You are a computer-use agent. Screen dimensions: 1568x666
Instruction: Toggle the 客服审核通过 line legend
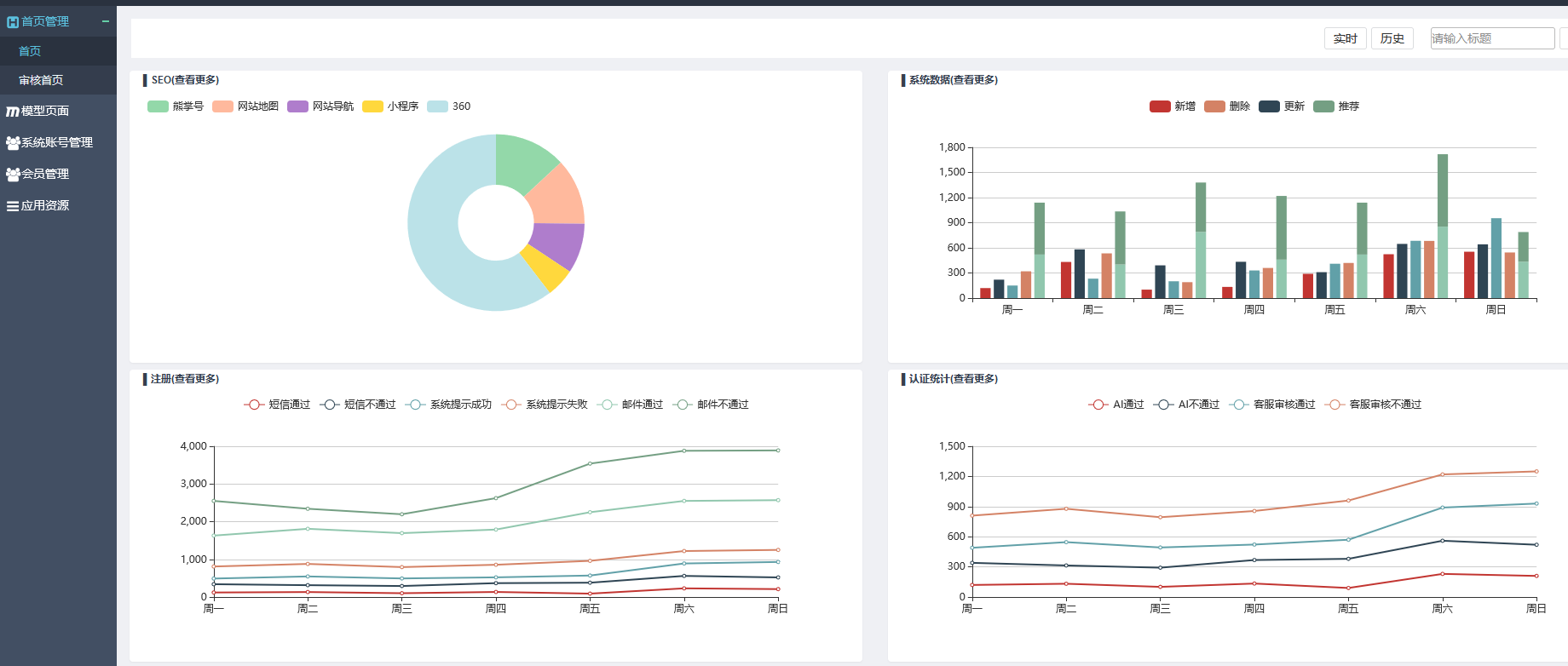click(1272, 405)
